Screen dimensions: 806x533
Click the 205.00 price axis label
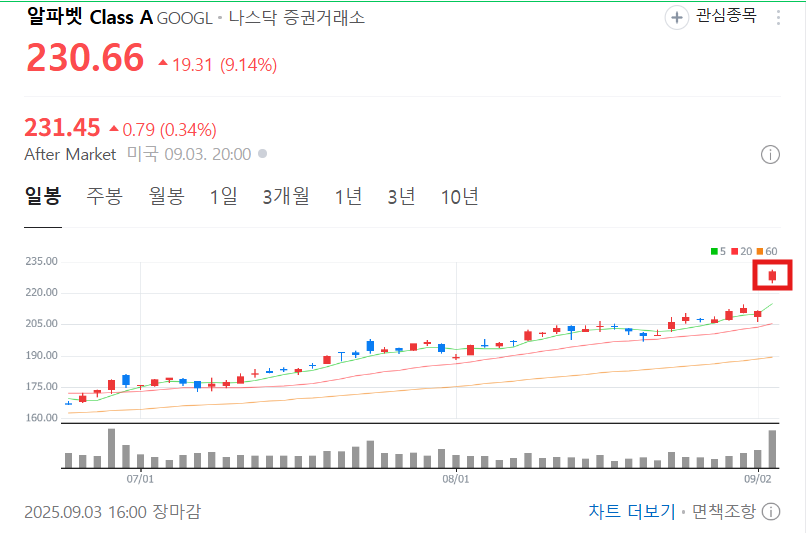tap(42, 324)
